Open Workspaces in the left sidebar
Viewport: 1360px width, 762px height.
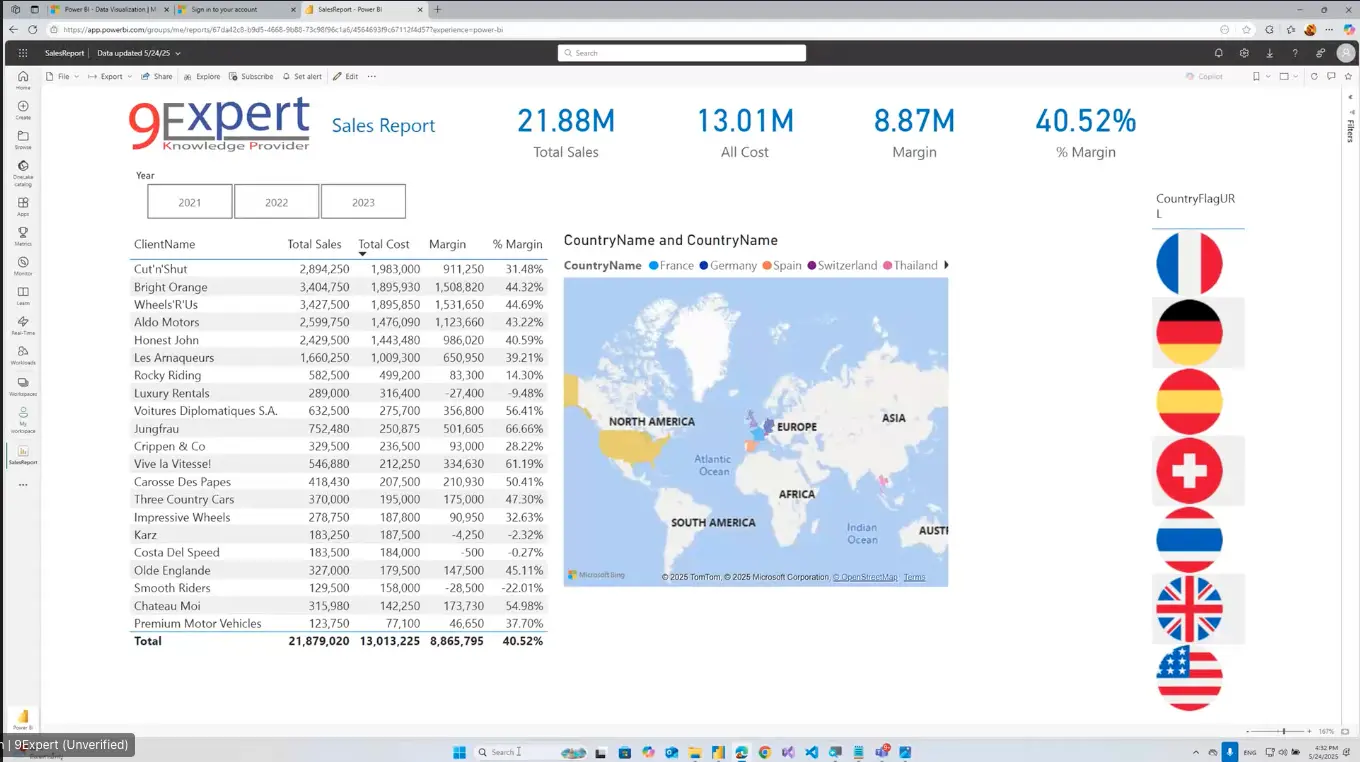[x=23, y=386]
